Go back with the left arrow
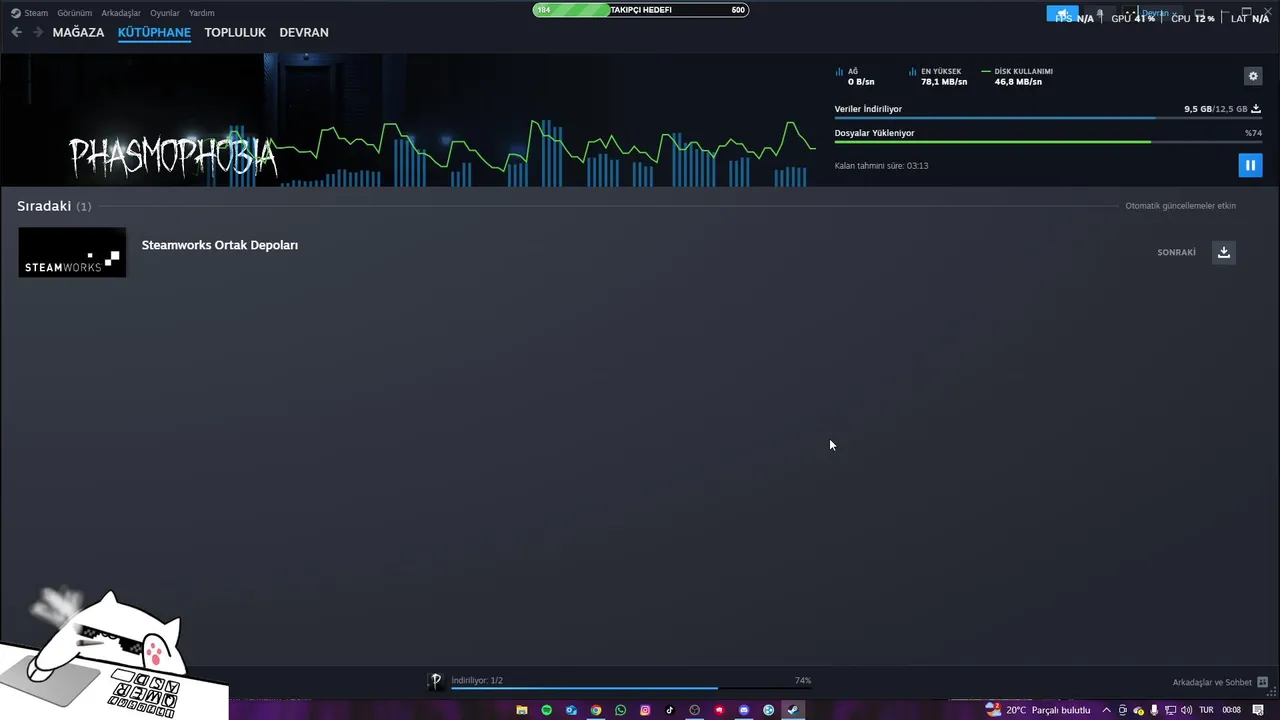This screenshot has width=1280, height=720. pyautogui.click(x=16, y=32)
